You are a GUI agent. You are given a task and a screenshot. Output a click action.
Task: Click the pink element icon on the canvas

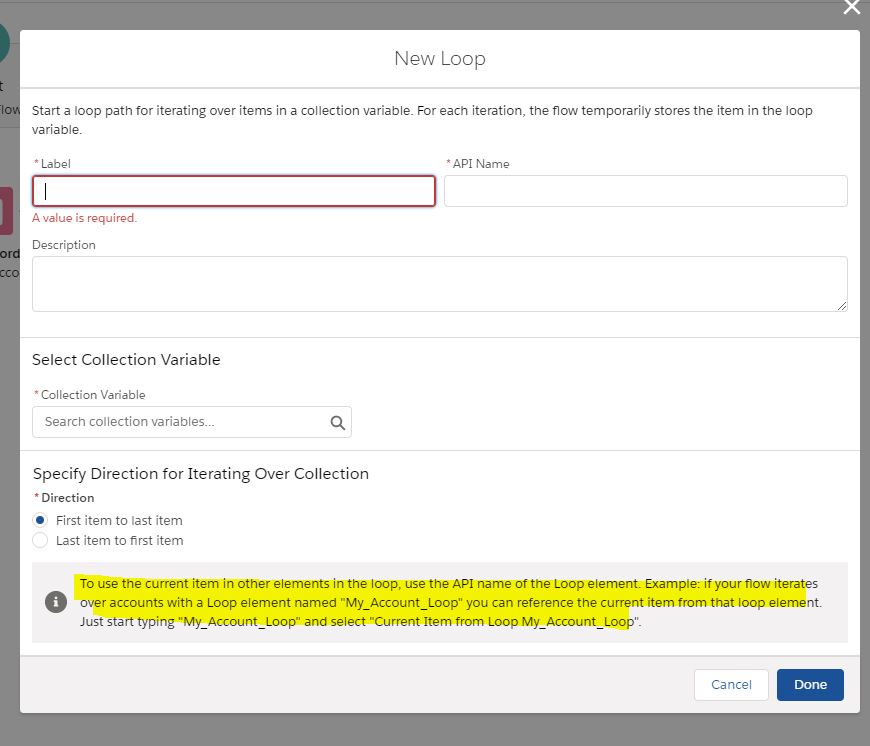(x=8, y=211)
